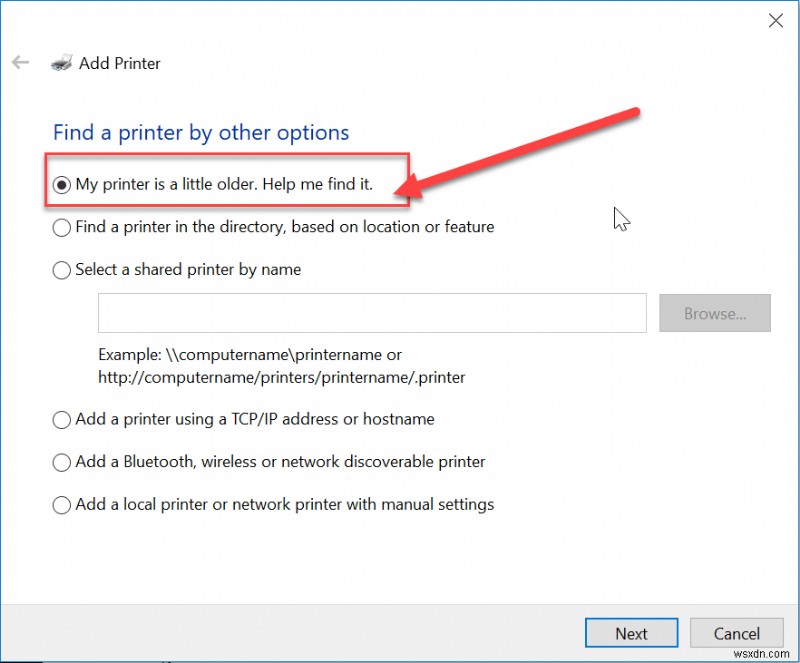Select 'My printer is a little older' option
Viewport: 800px width, 663px height.
point(61,184)
